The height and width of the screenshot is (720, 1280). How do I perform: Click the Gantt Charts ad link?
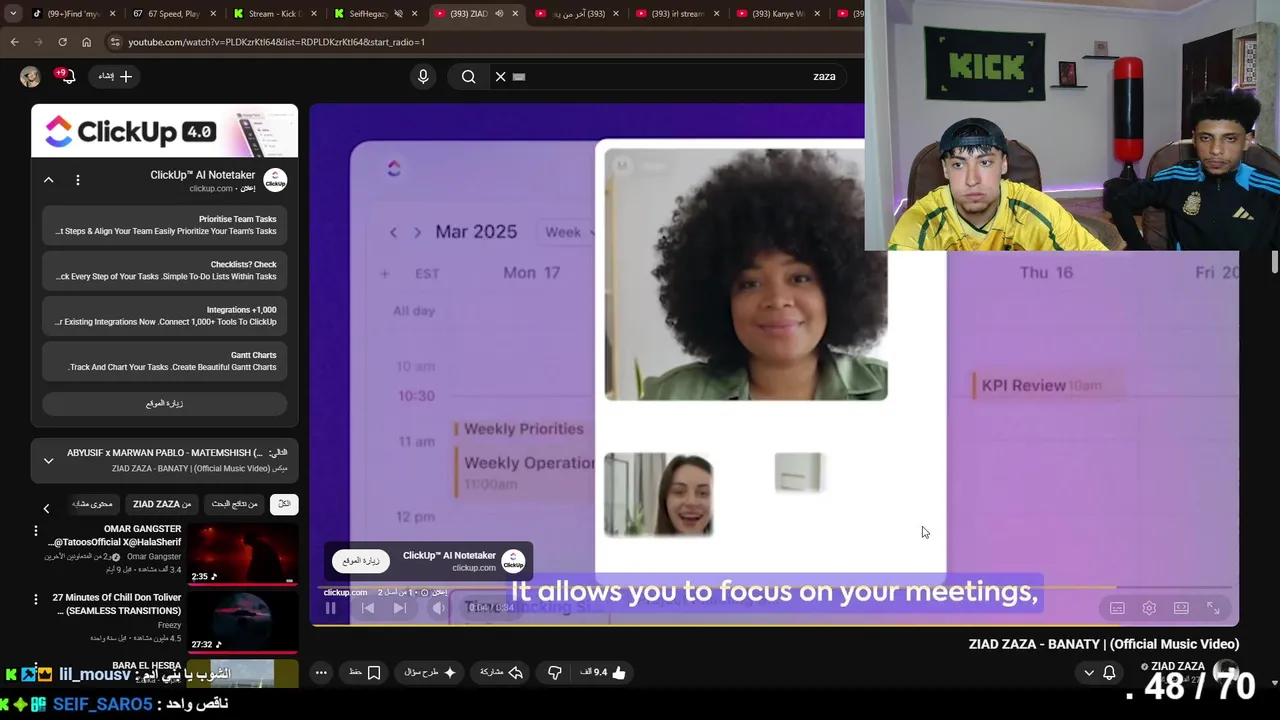coord(165,361)
